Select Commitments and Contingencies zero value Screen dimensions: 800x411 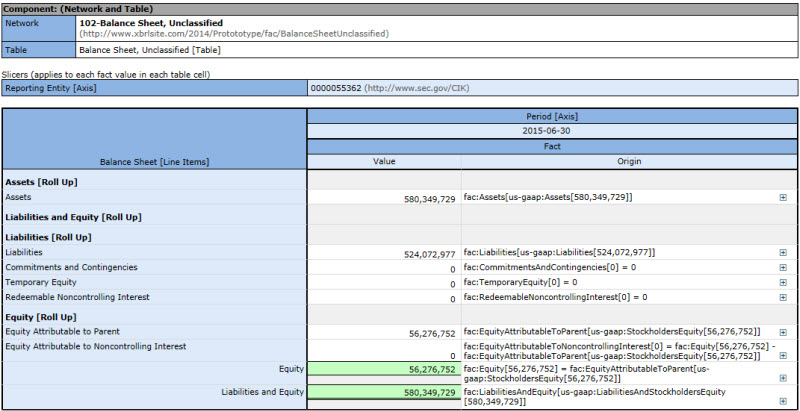(x=453, y=269)
